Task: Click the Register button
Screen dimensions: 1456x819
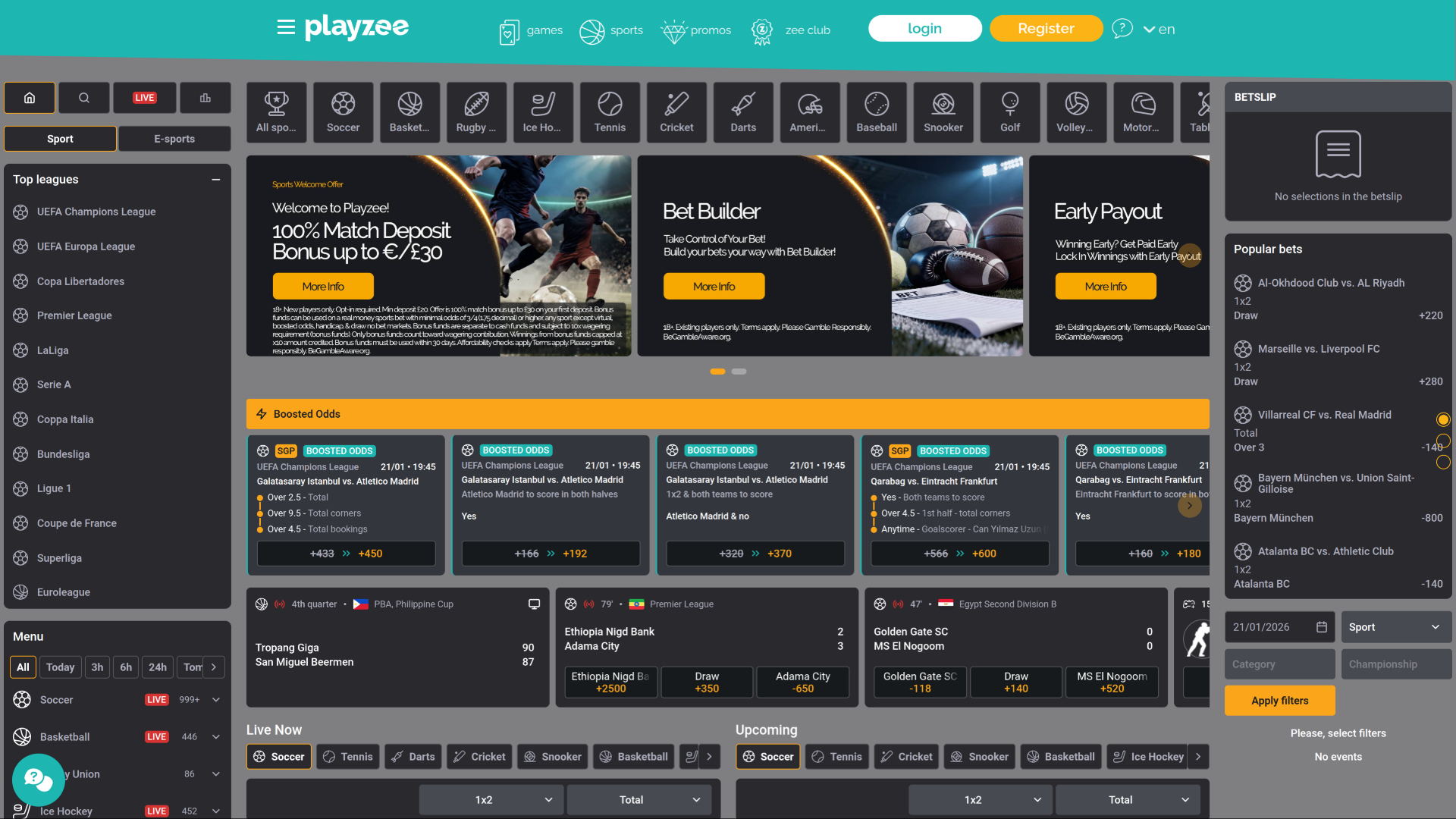Action: pyautogui.click(x=1046, y=28)
